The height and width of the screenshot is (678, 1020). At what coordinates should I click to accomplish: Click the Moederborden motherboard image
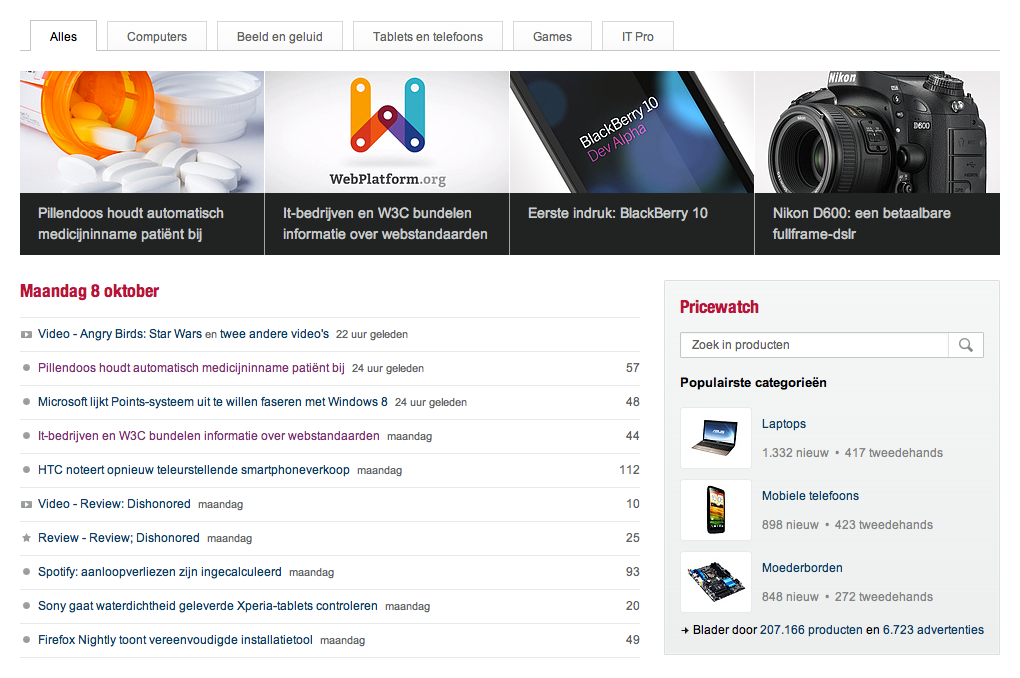tap(716, 582)
